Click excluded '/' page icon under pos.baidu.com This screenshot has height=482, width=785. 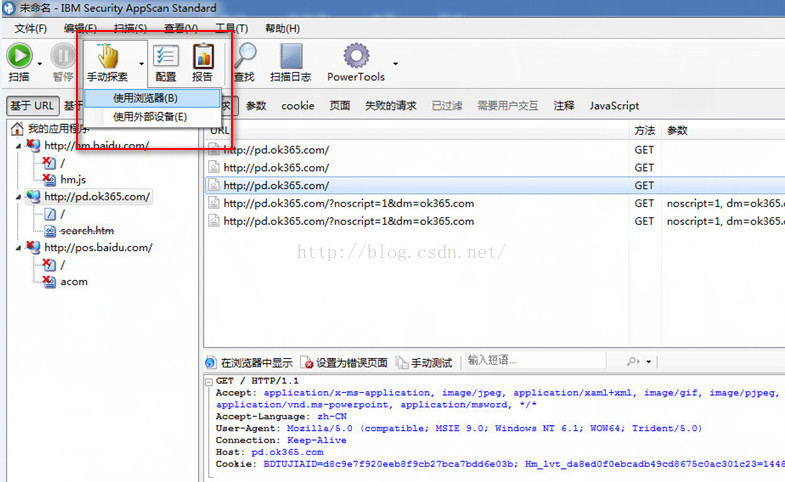[49, 264]
